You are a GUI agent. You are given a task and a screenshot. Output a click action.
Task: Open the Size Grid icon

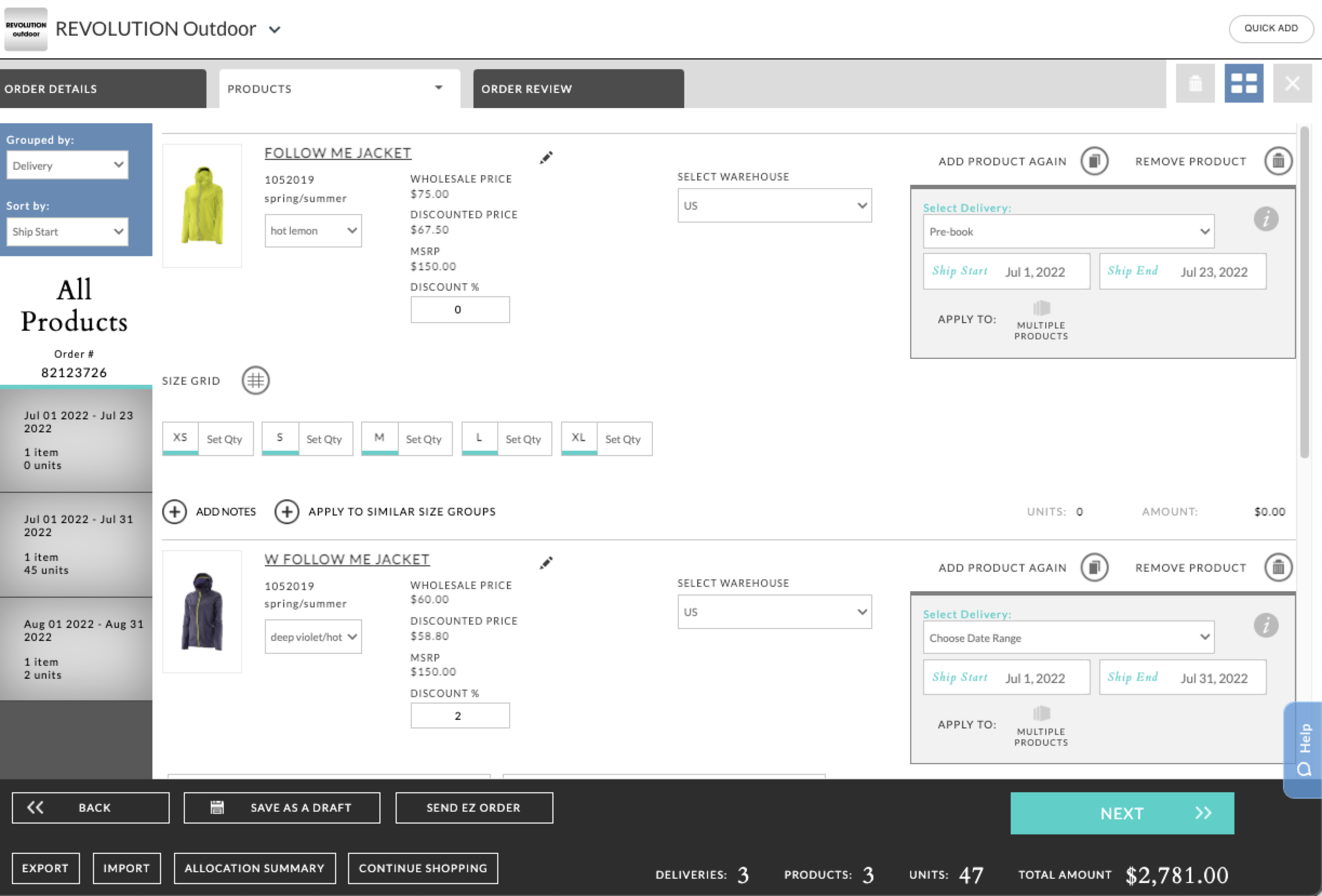click(255, 380)
